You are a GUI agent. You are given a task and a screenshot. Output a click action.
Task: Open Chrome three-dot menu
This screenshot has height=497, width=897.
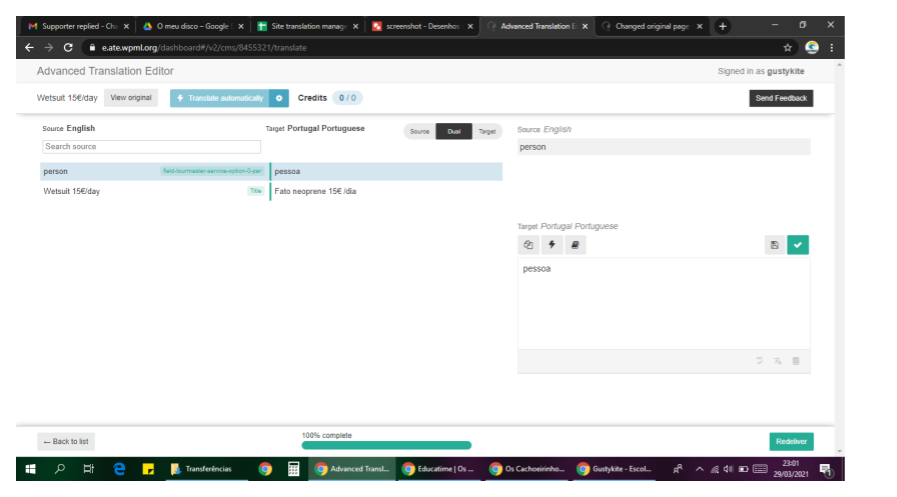click(832, 47)
